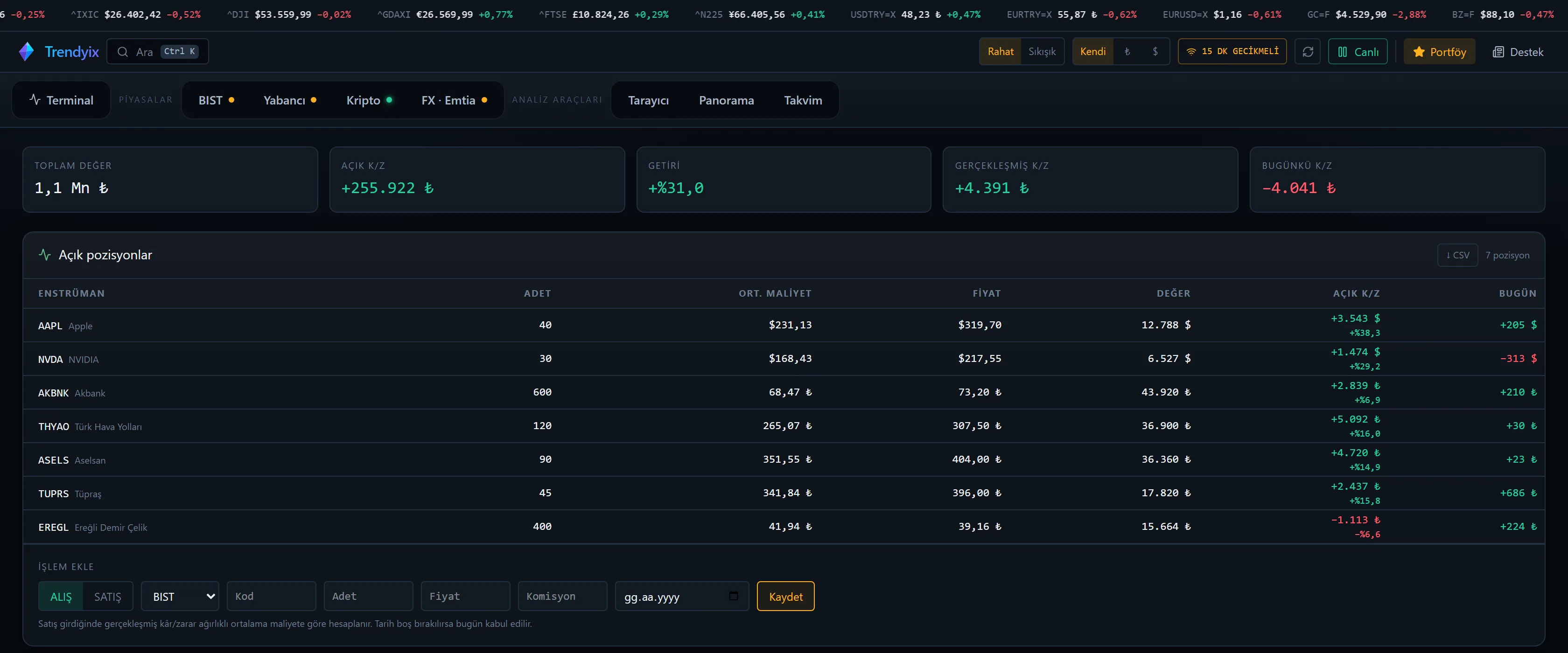This screenshot has height=653, width=1568.
Task: Open the Portföy page
Action: [1439, 52]
